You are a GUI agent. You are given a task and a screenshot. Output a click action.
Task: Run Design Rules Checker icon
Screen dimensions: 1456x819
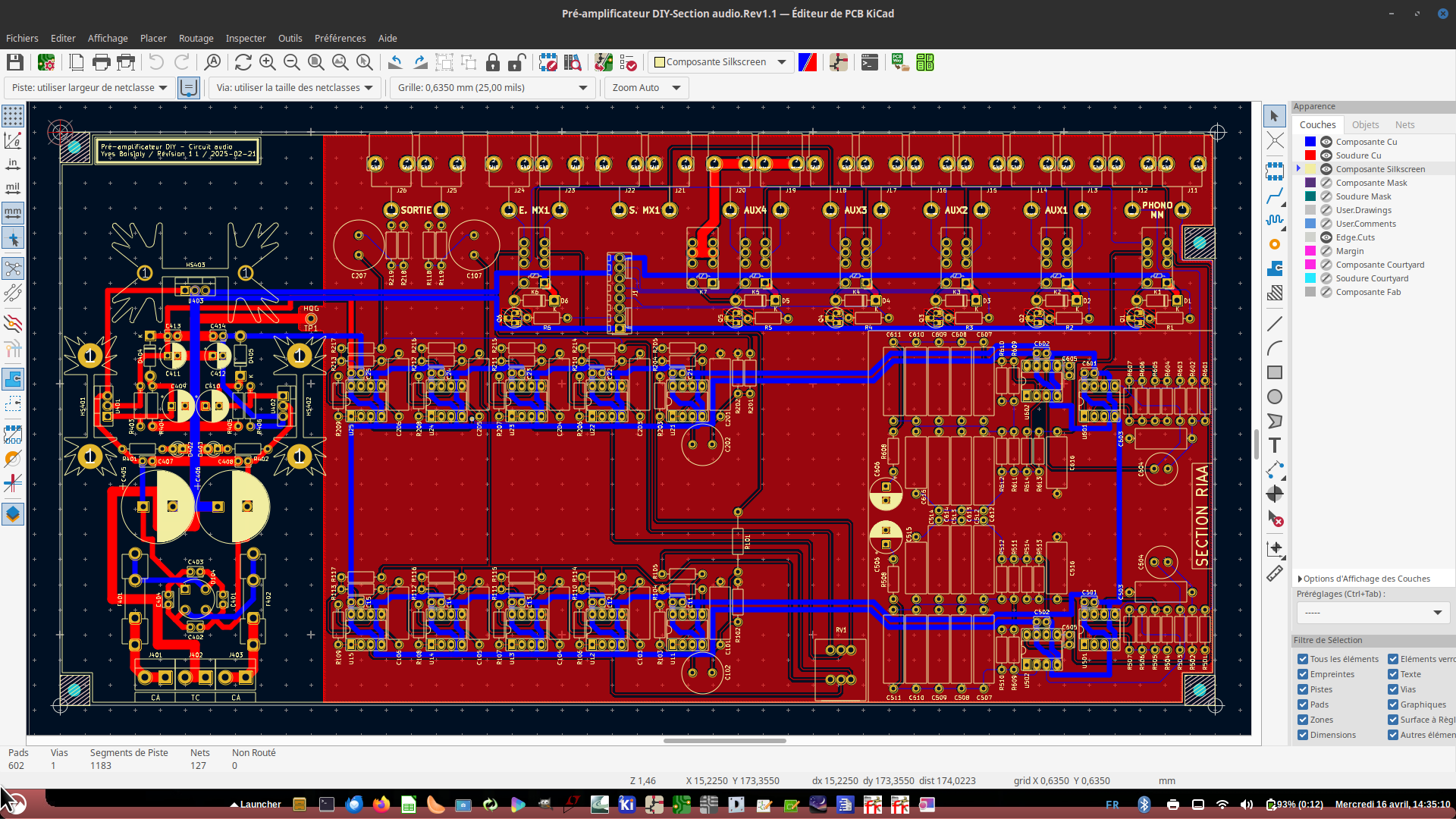pos(628,62)
